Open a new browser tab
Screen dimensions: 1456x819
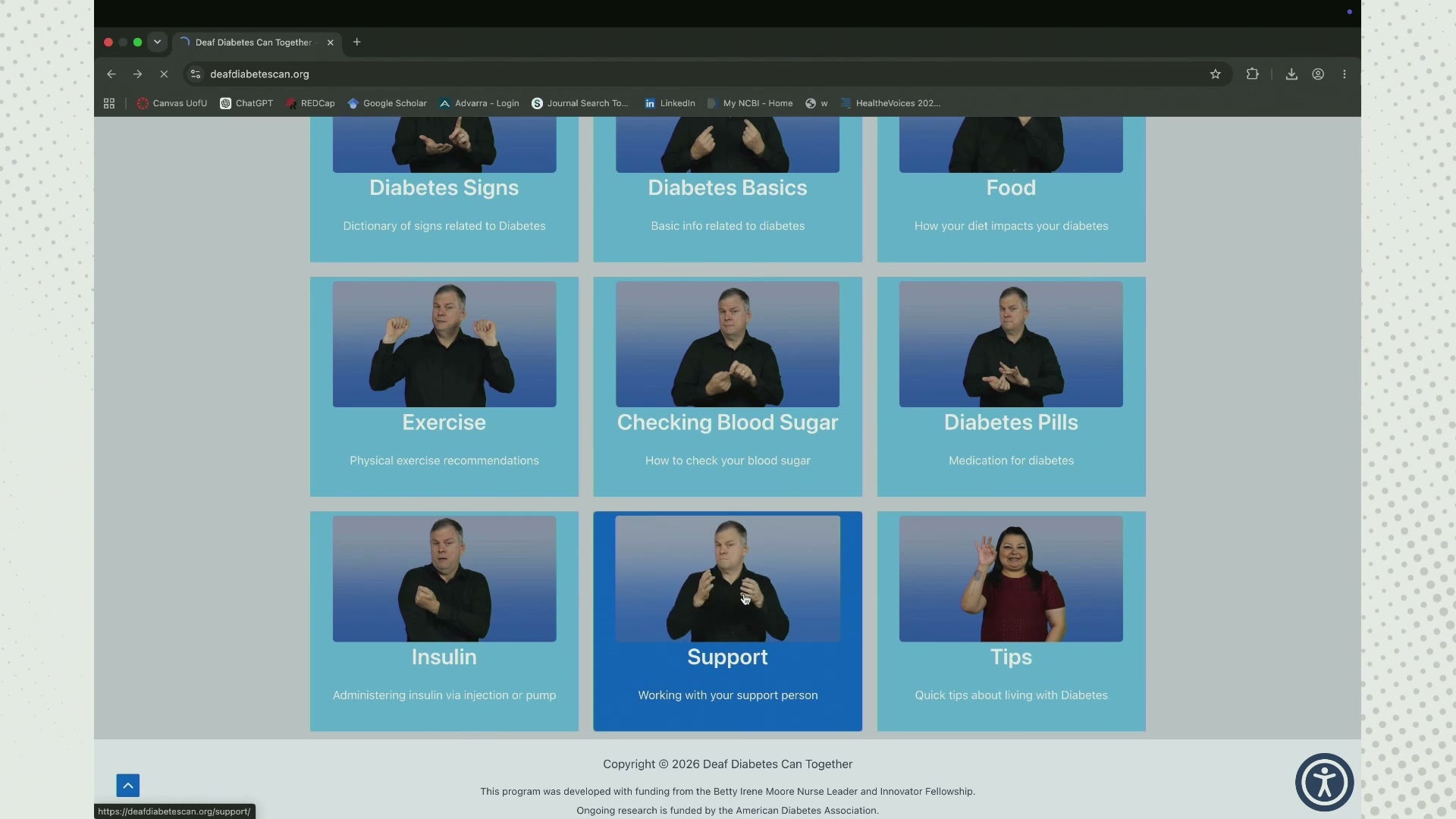pyautogui.click(x=357, y=42)
